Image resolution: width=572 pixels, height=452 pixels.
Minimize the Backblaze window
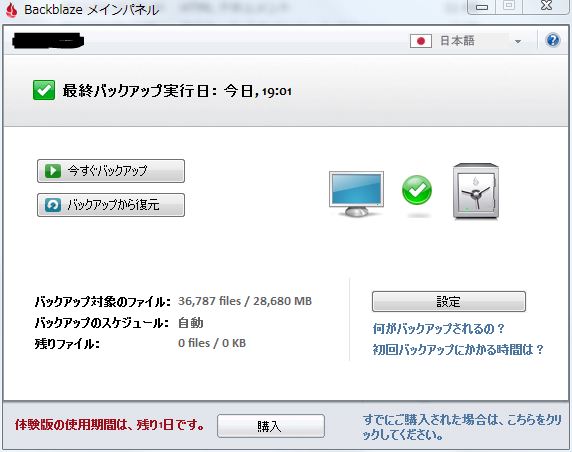pyautogui.click(x=482, y=7)
